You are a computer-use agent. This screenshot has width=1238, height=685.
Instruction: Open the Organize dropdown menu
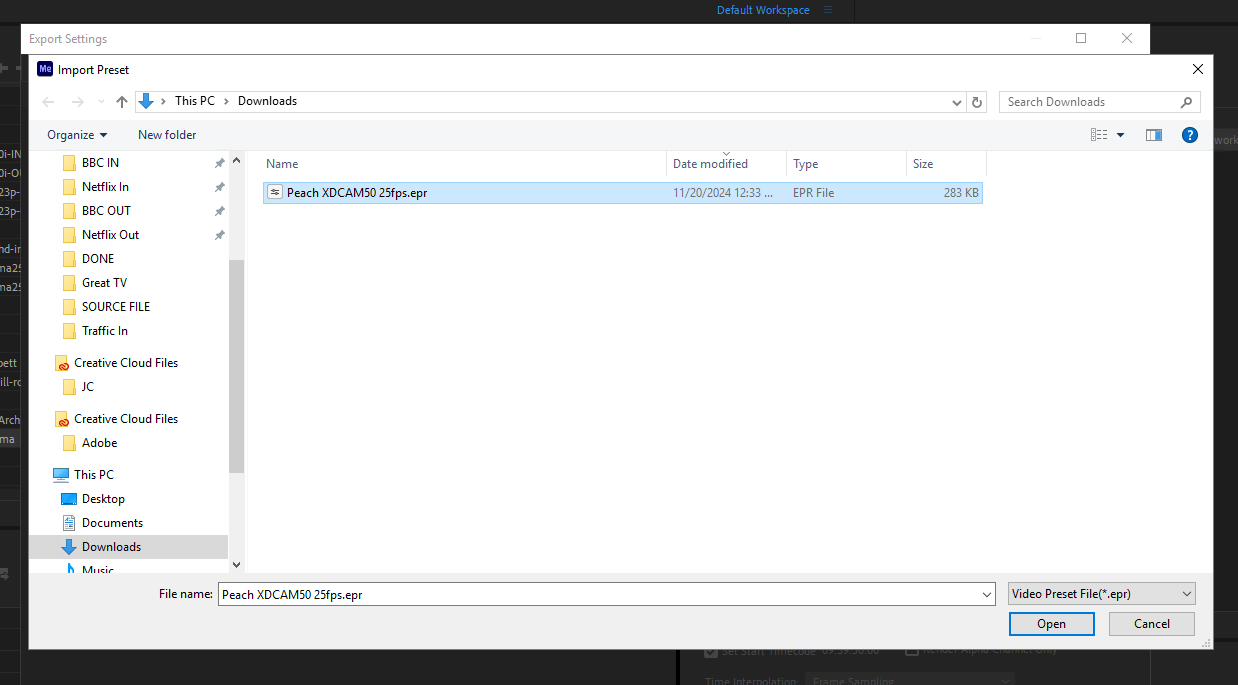point(77,135)
